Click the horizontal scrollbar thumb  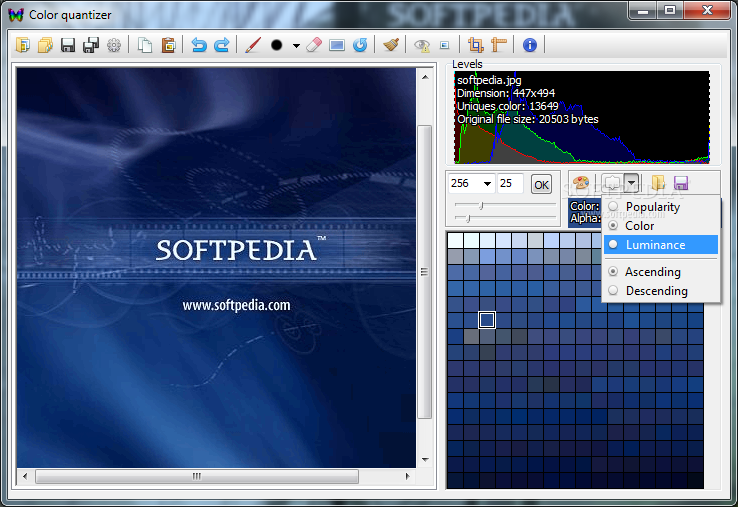coord(197,476)
